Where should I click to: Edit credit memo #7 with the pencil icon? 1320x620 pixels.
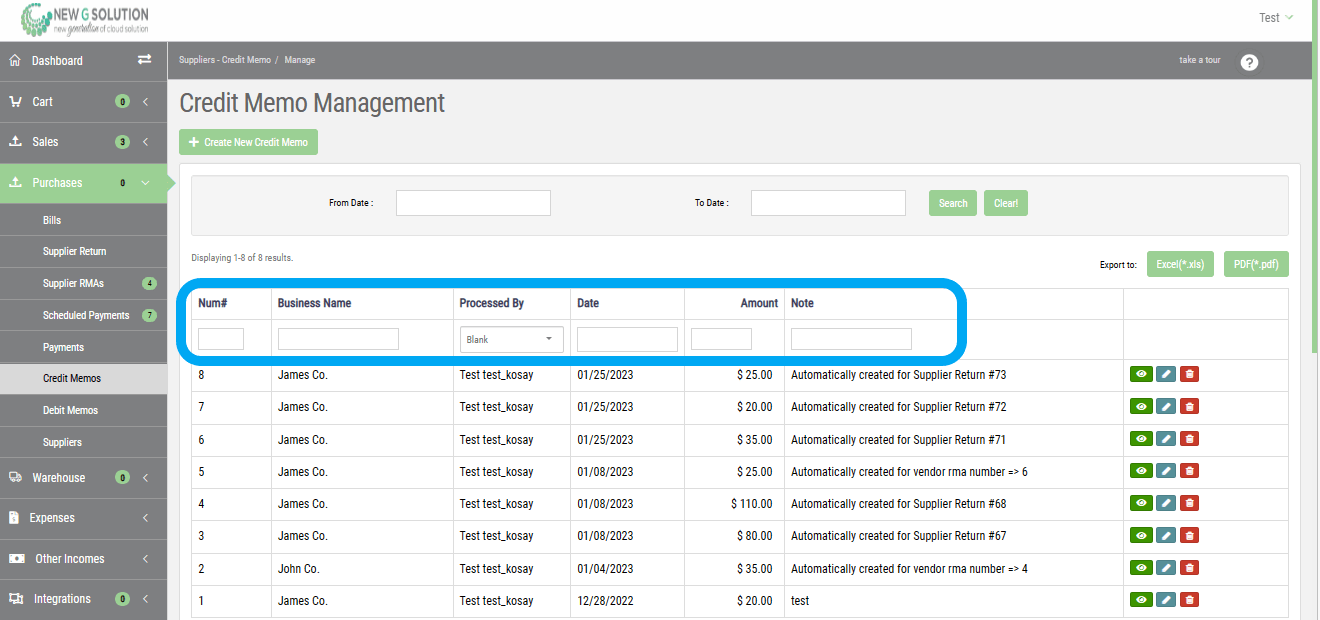(1165, 406)
